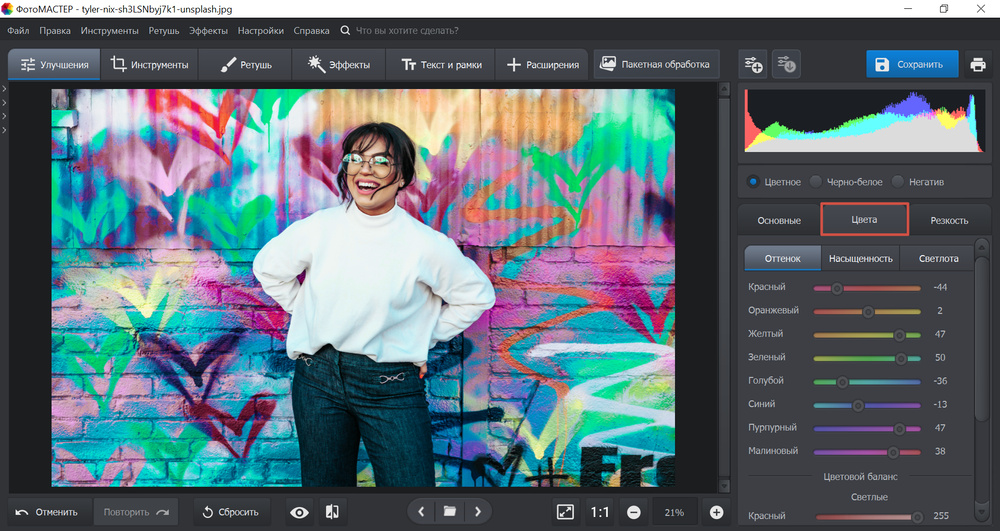
Task: Click the Сбросить reset button
Action: pos(231,512)
